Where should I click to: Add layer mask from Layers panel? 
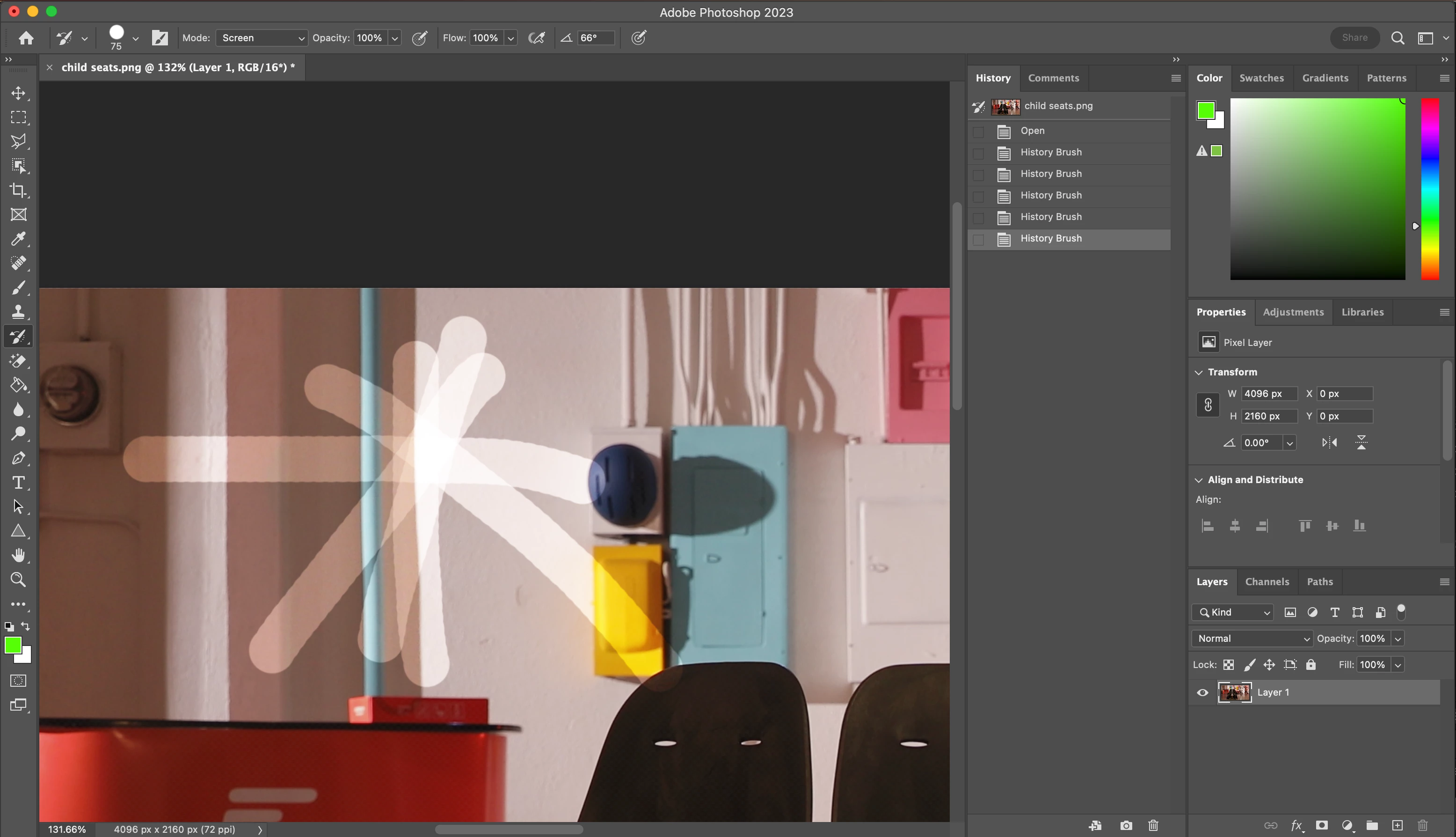click(x=1322, y=826)
